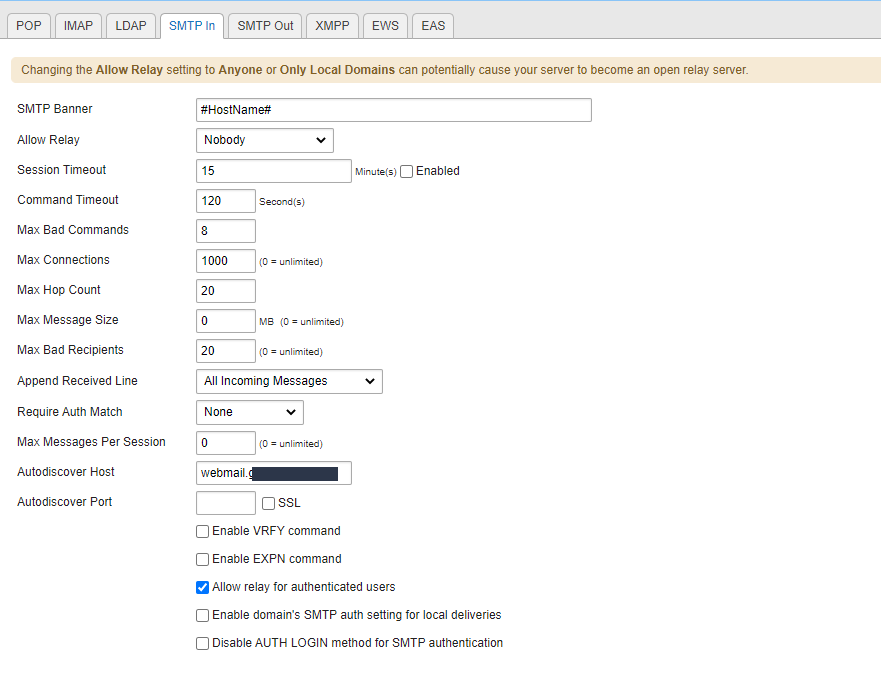Switch to the EAS tab
881x686 pixels.
click(x=433, y=25)
